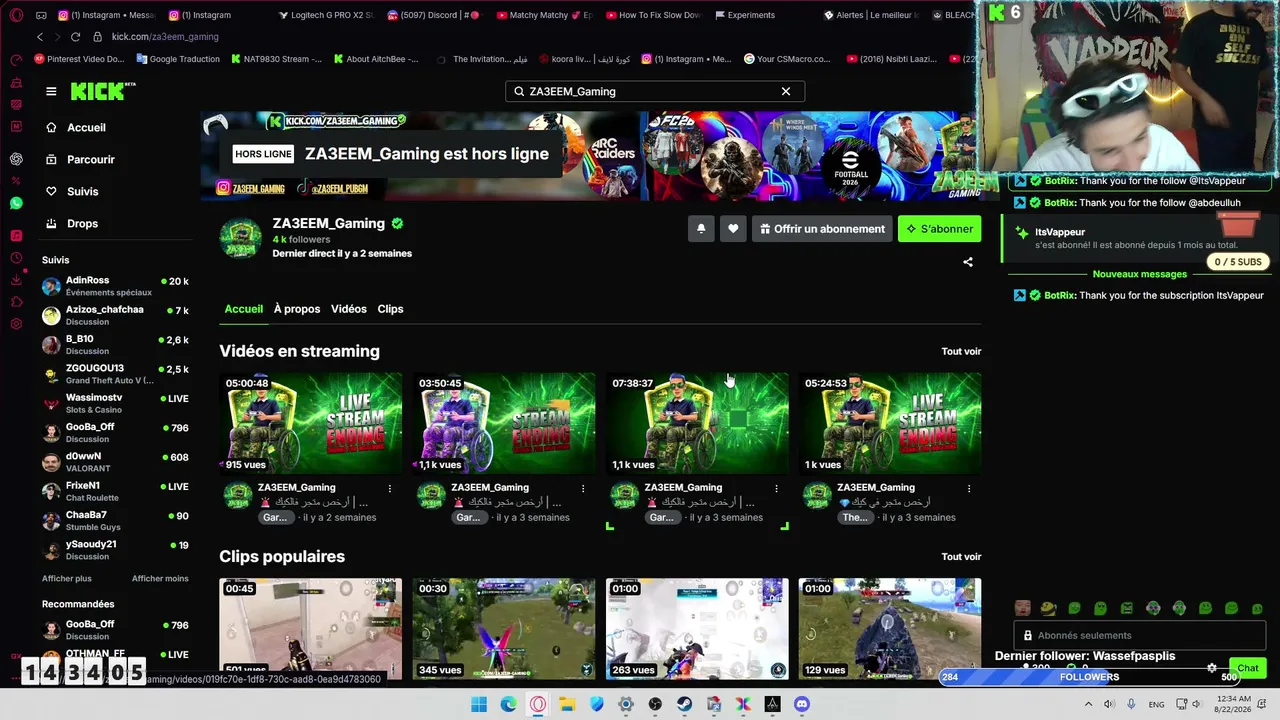Click Tout voir for Vidéos en streaming
The image size is (1280, 720).
point(961,351)
